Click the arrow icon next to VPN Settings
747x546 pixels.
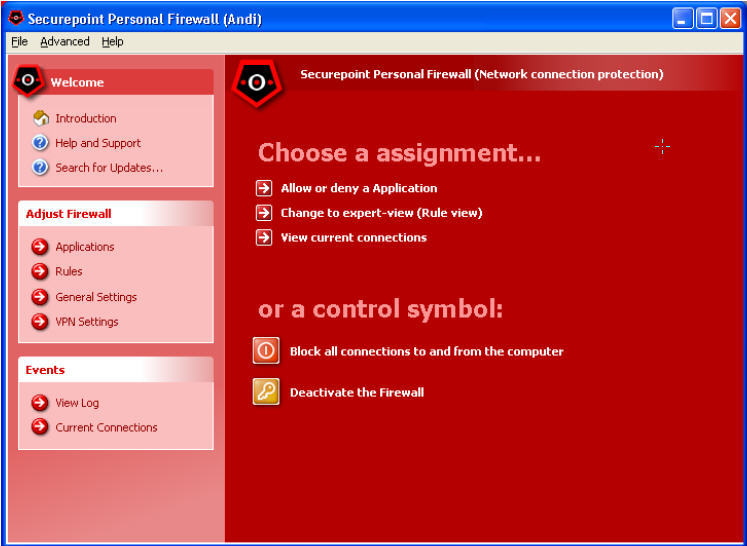pyautogui.click(x=40, y=322)
